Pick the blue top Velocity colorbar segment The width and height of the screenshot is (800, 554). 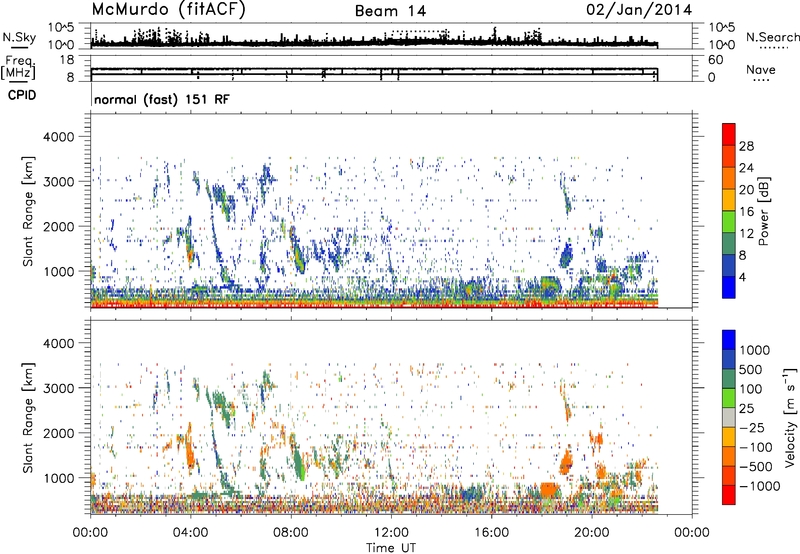(729, 340)
